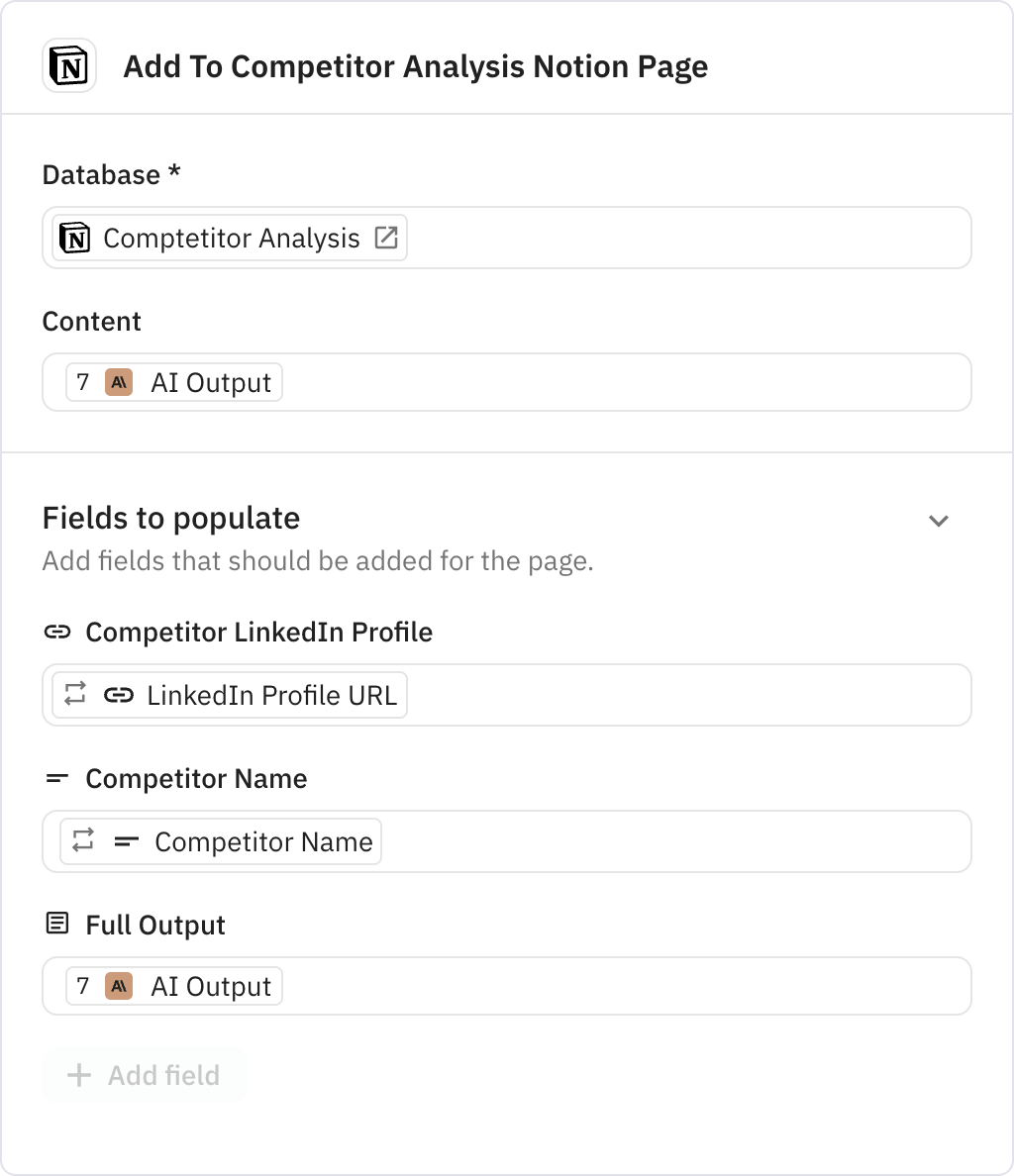Select the Comptetitor Analysis database link
The height and width of the screenshot is (1176, 1014).
pos(231,238)
